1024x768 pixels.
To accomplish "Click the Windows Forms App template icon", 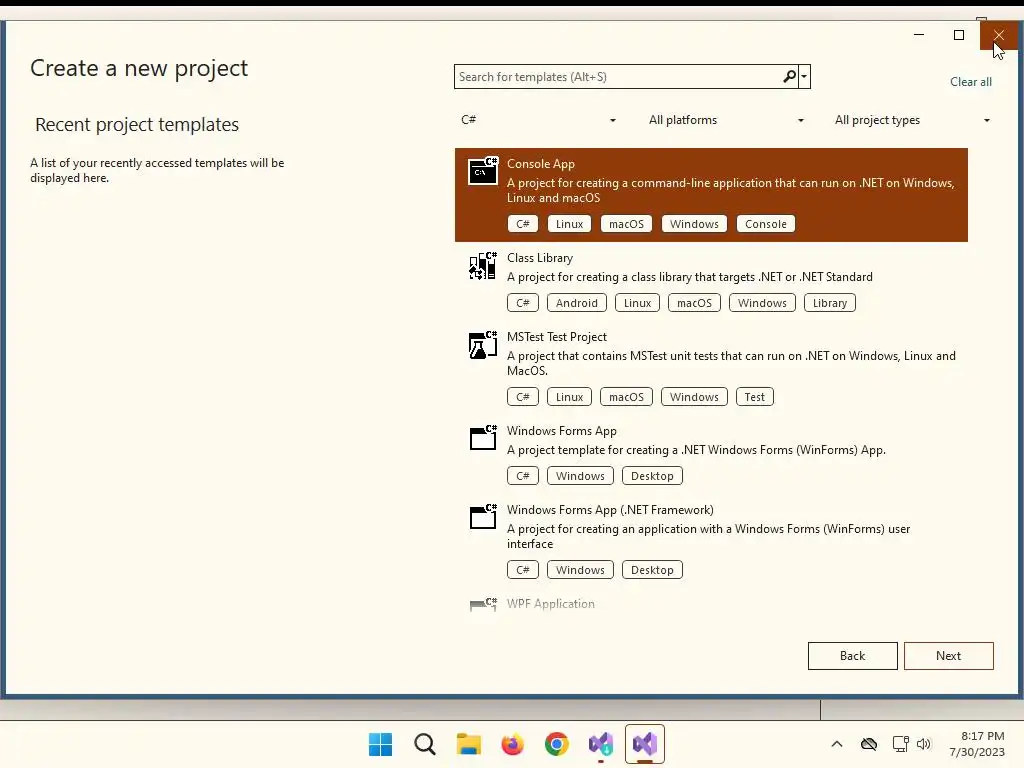I will pyautogui.click(x=483, y=438).
